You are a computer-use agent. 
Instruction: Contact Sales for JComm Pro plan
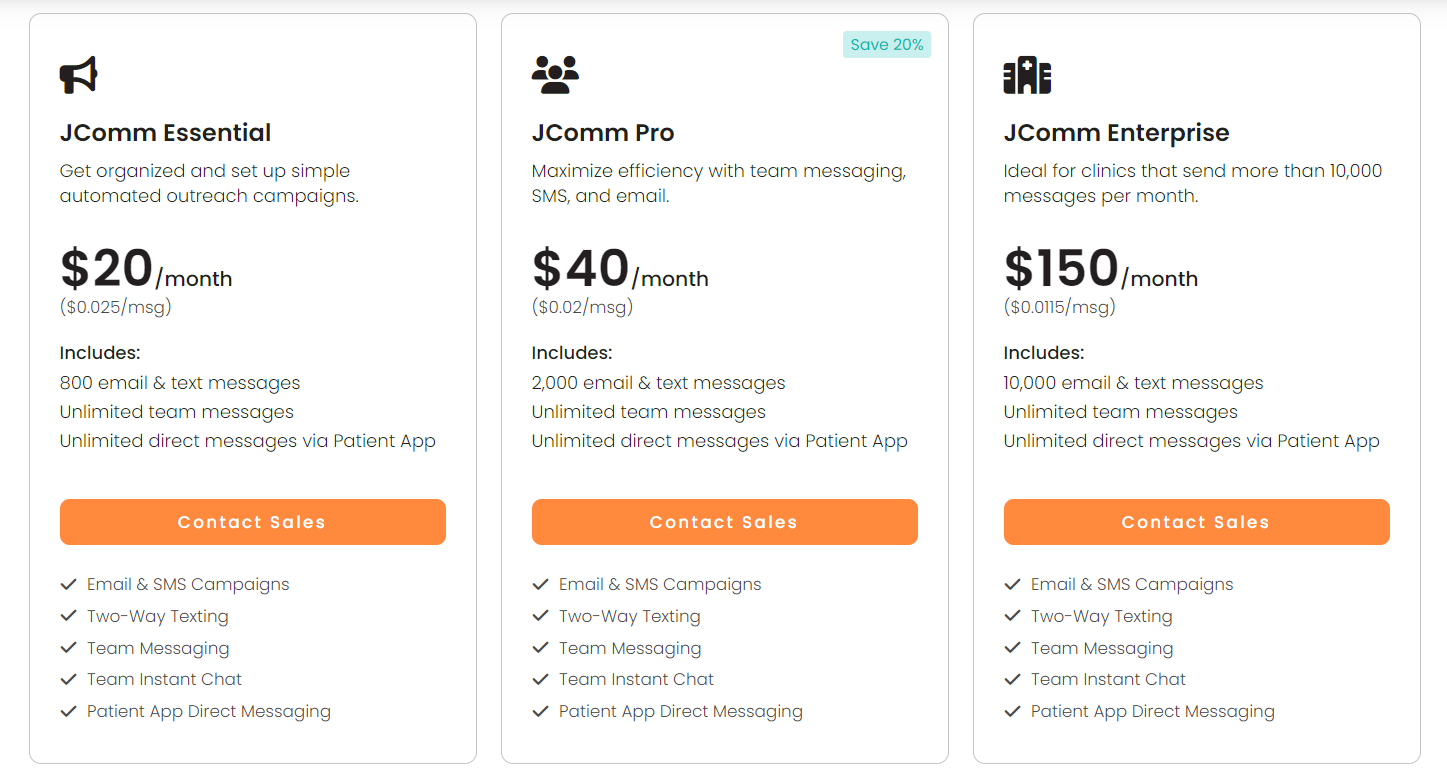tap(725, 522)
